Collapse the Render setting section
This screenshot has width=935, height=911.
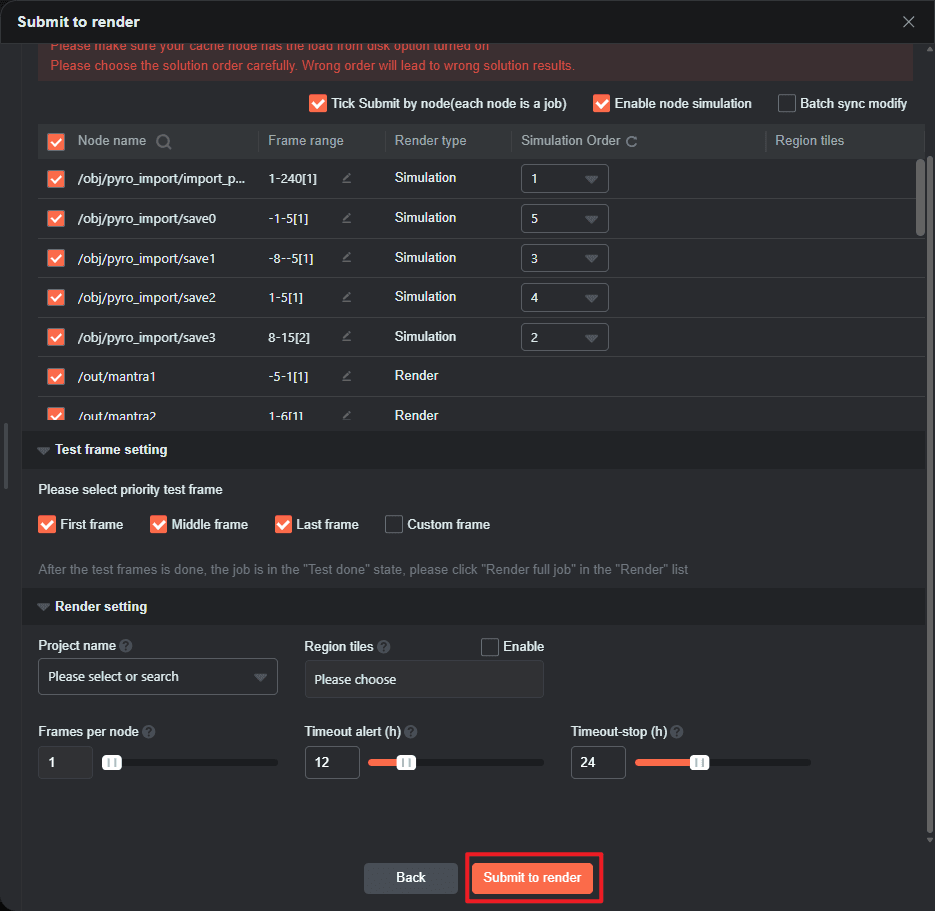click(43, 607)
